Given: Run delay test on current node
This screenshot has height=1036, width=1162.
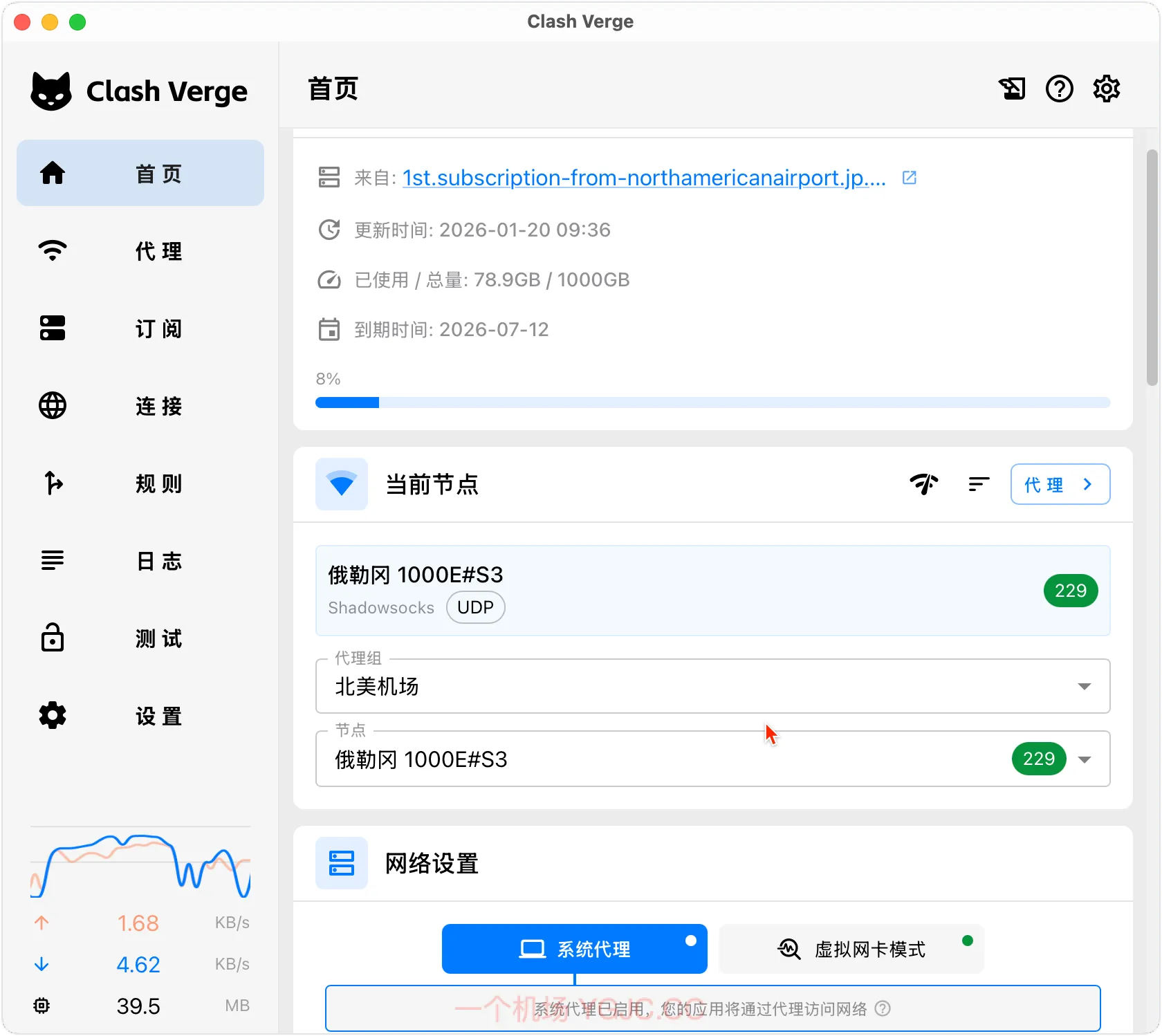Looking at the screenshot, I should 924,484.
